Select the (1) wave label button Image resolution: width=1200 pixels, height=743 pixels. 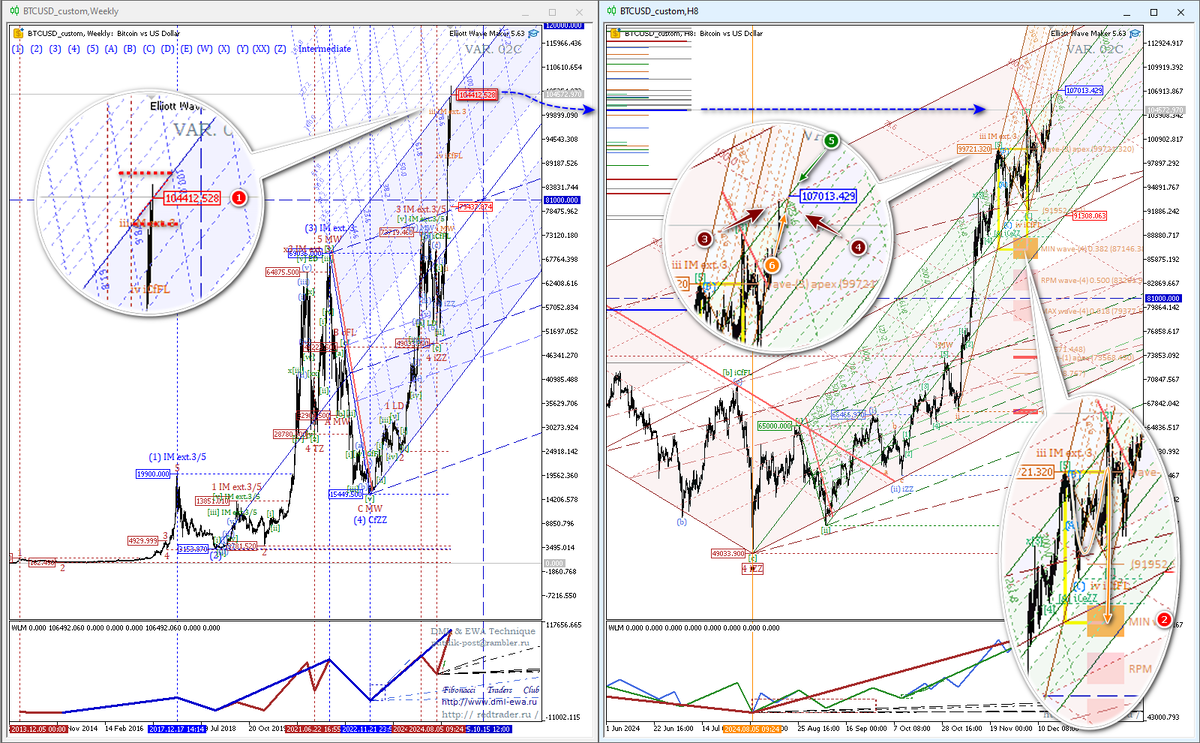point(17,49)
